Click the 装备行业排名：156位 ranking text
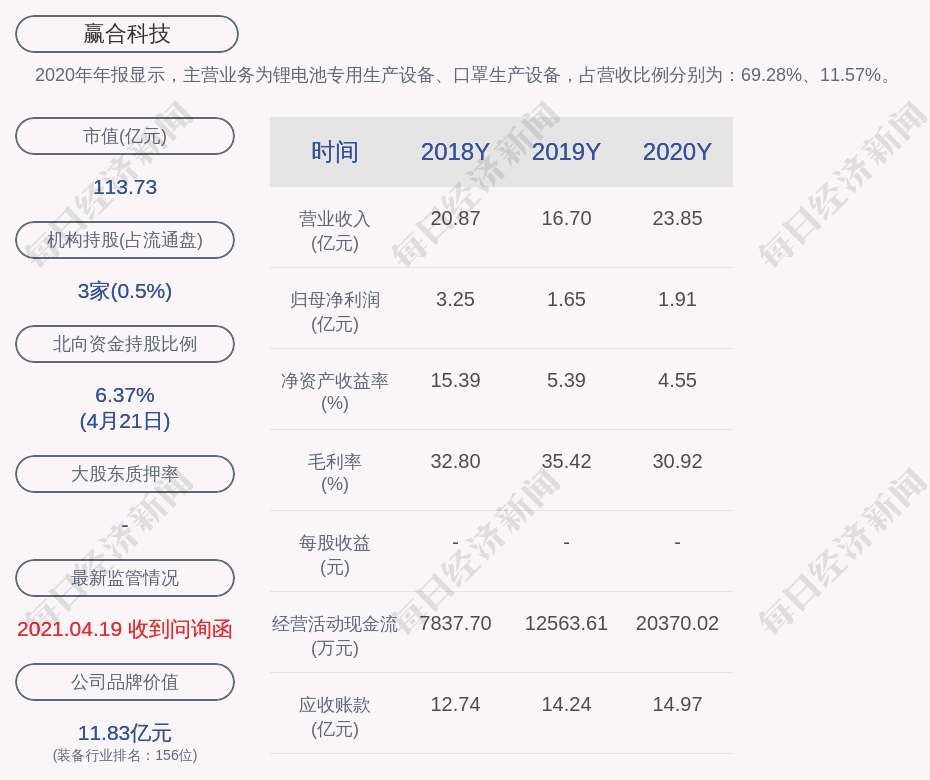 pos(125,755)
